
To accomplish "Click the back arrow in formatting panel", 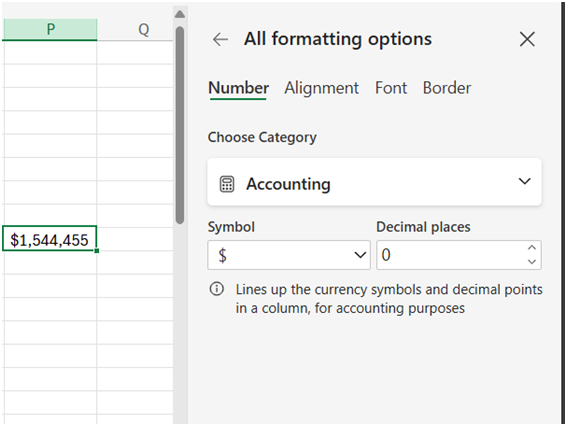I will pos(220,39).
